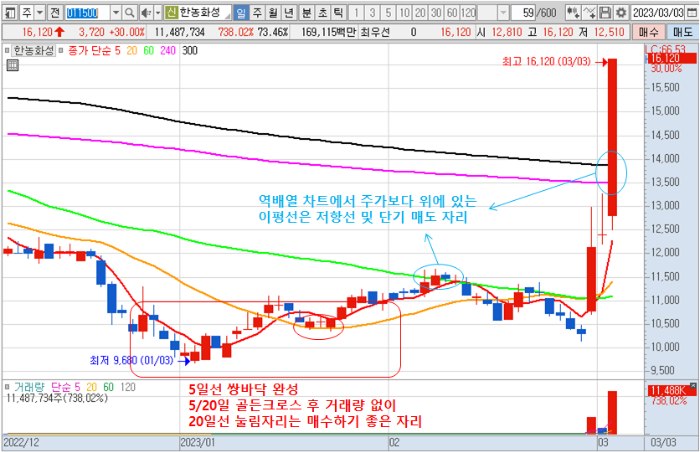Click the 매도 sell button

[683, 32]
